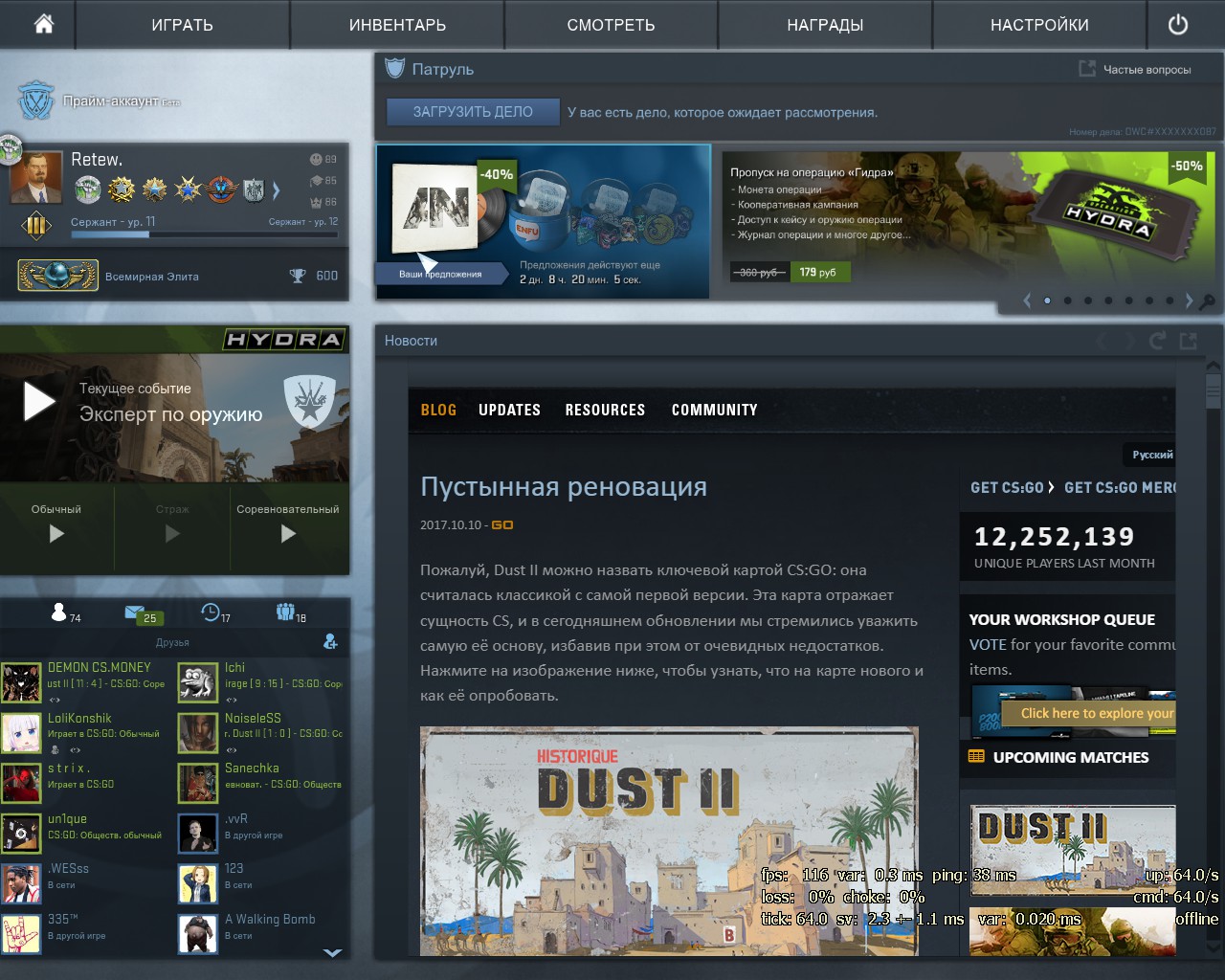The height and width of the screenshot is (980, 1225).
Task: Reload the news panel
Action: [x=1157, y=341]
